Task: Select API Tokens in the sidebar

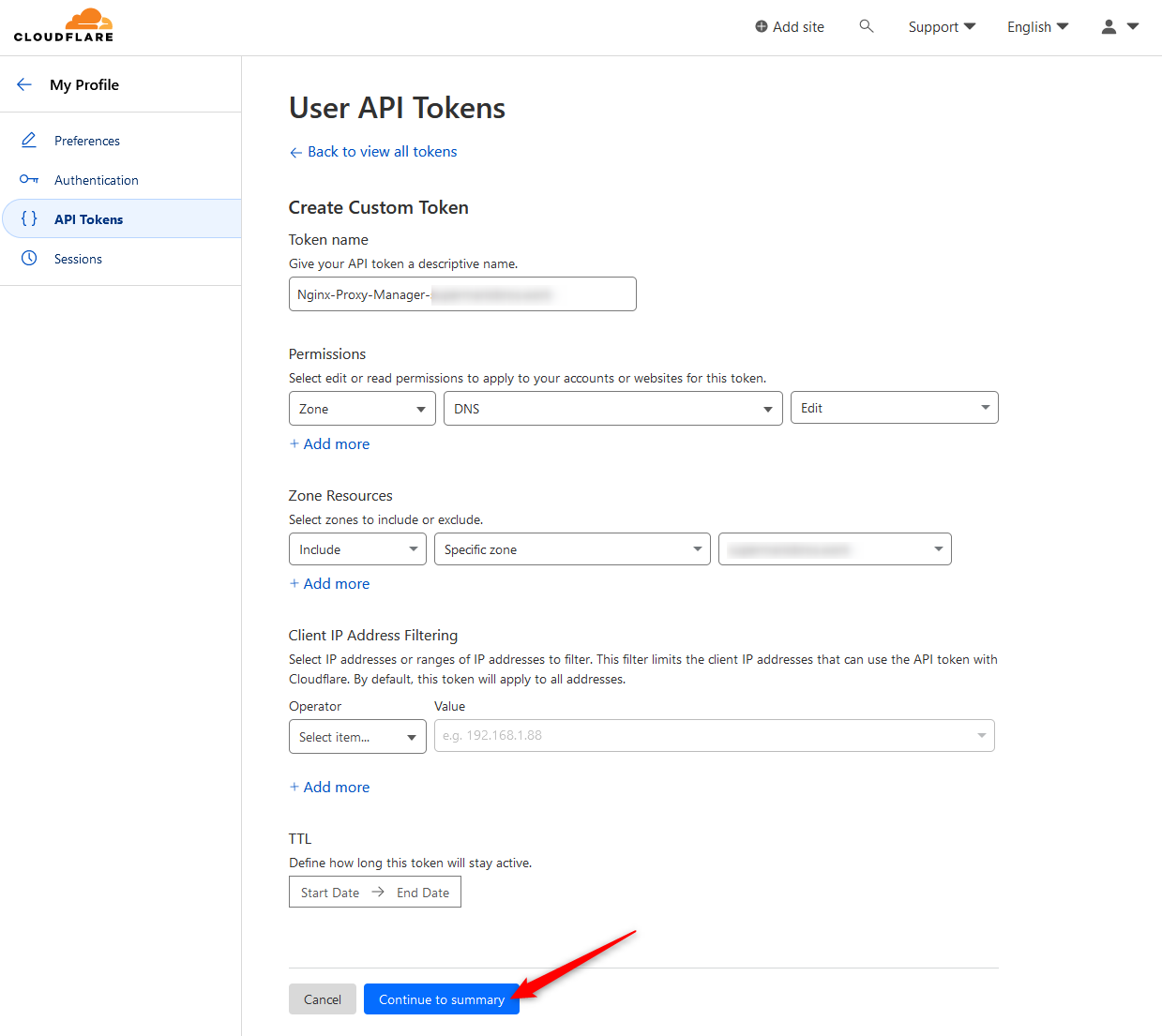Action: (88, 219)
